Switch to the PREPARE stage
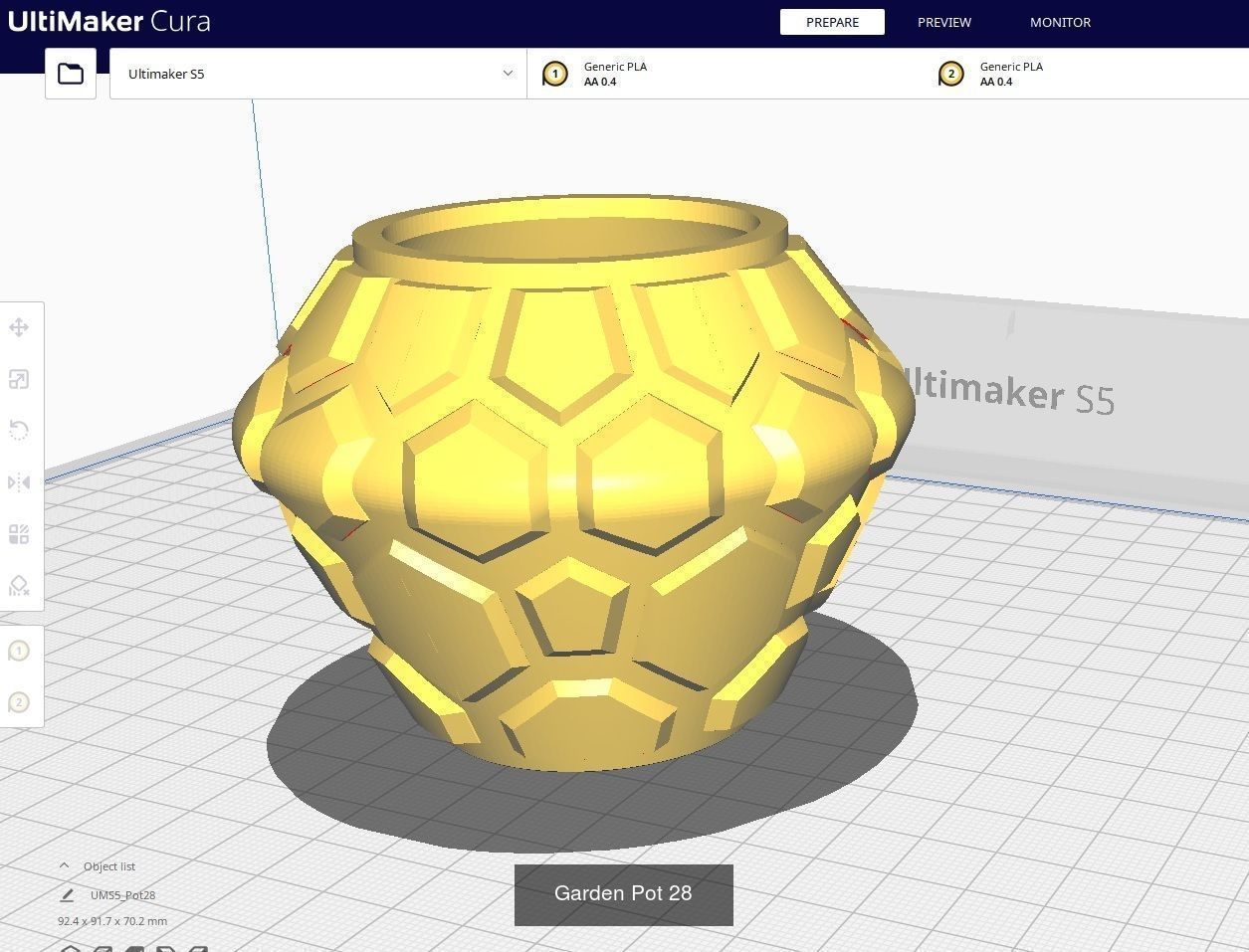Image resolution: width=1249 pixels, height=952 pixels. (832, 22)
